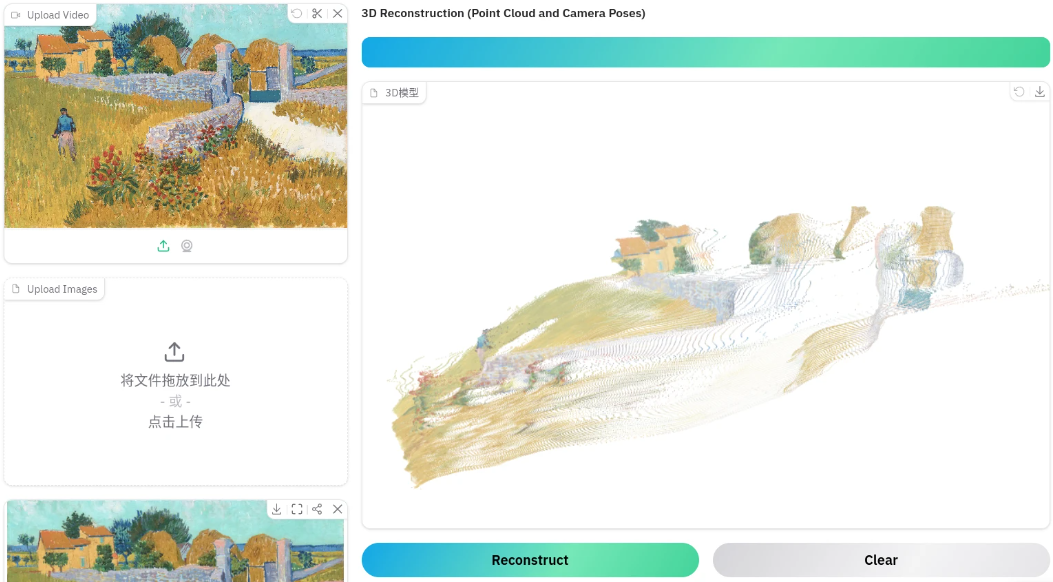Click the upload source icon below the video

tap(163, 246)
